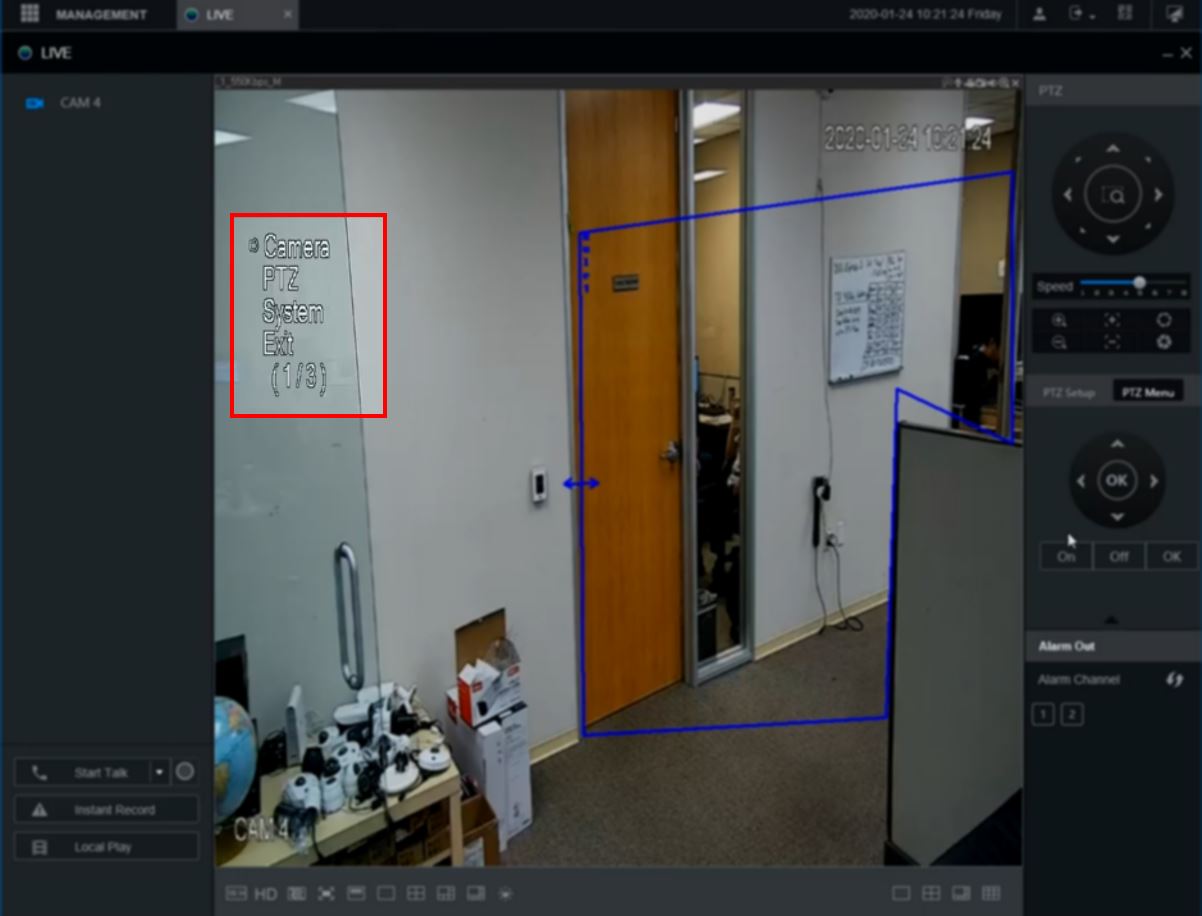This screenshot has height=916, width=1202.
Task: Click the logout door icon
Action: point(1076,14)
